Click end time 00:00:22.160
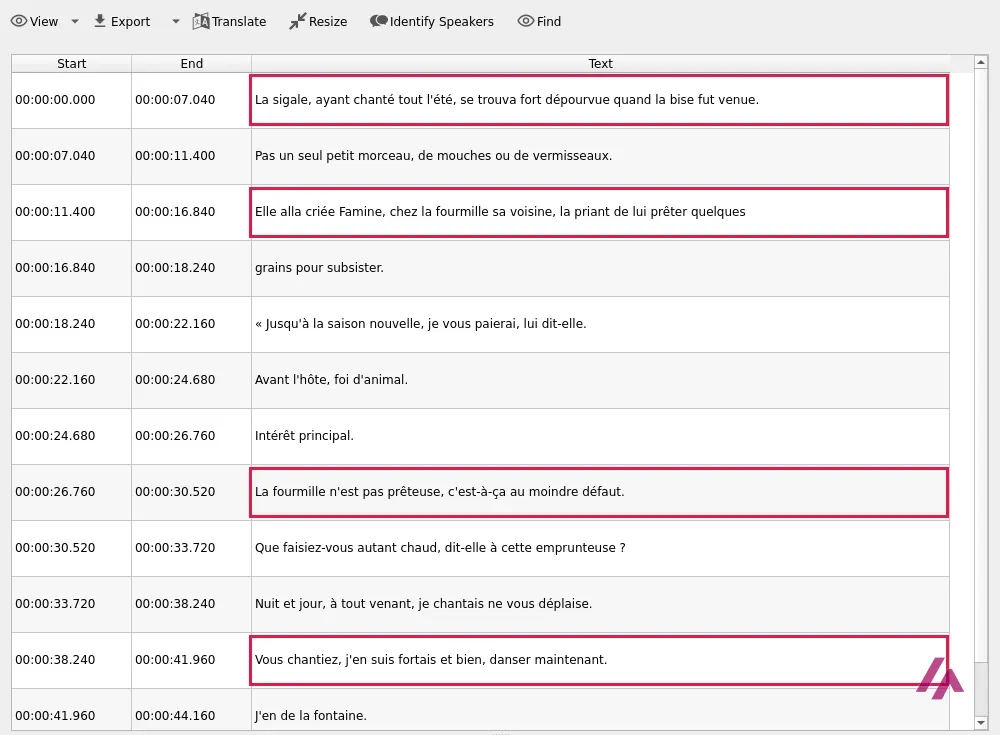Image resolution: width=1000 pixels, height=735 pixels. pyautogui.click(x=175, y=323)
